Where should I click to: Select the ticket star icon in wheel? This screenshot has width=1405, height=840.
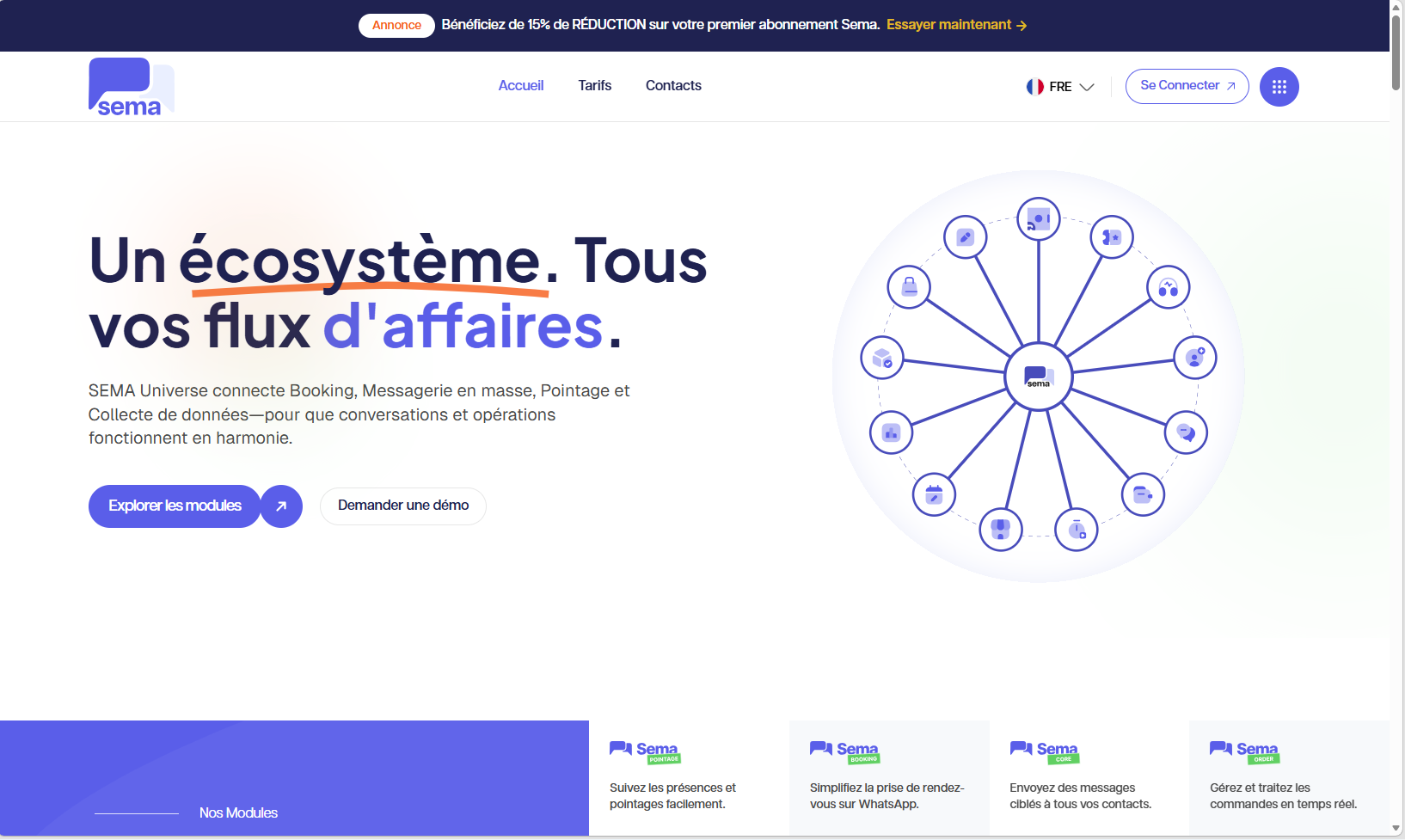pyautogui.click(x=1112, y=237)
